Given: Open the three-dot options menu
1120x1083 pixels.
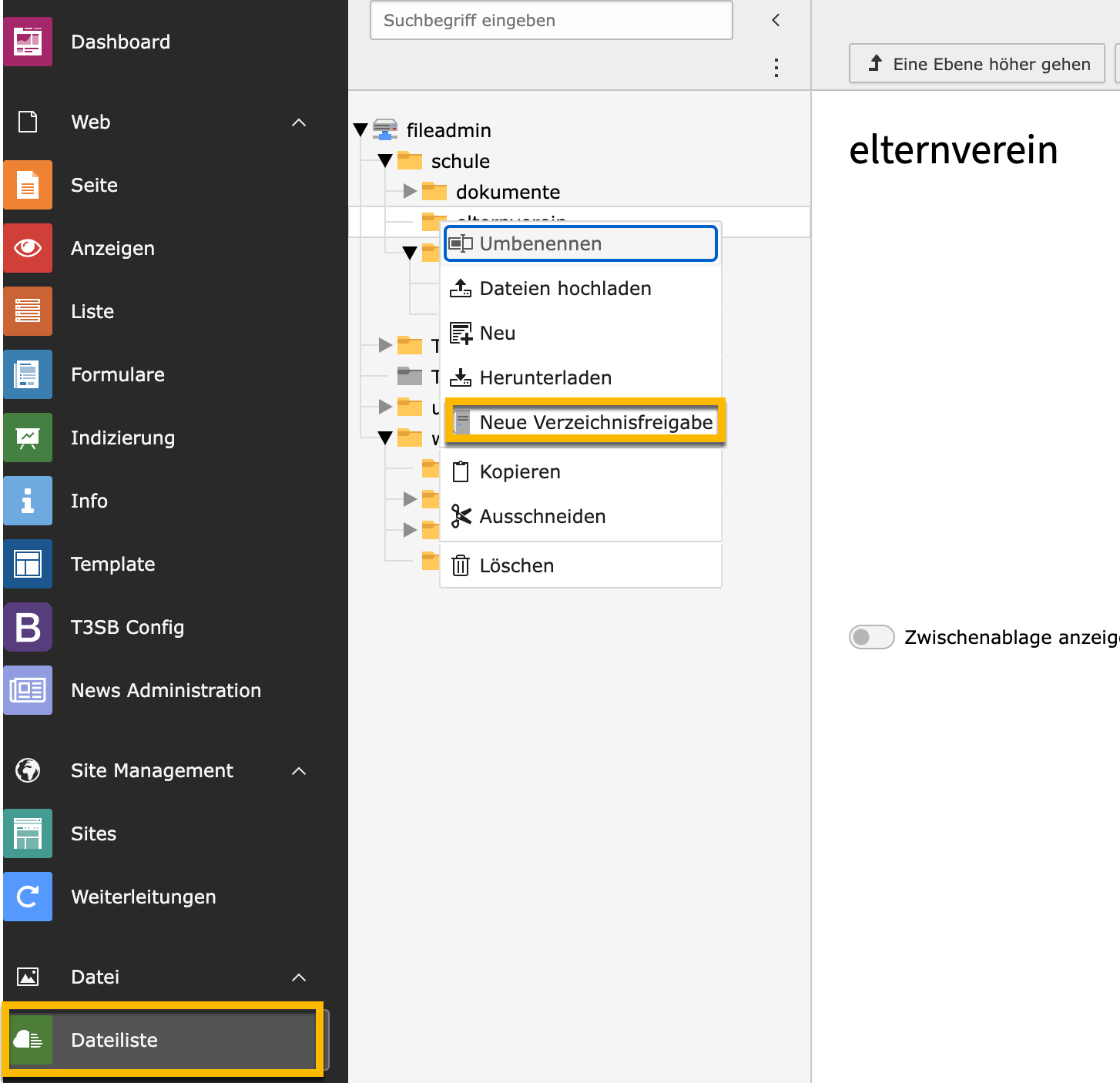Looking at the screenshot, I should (776, 69).
